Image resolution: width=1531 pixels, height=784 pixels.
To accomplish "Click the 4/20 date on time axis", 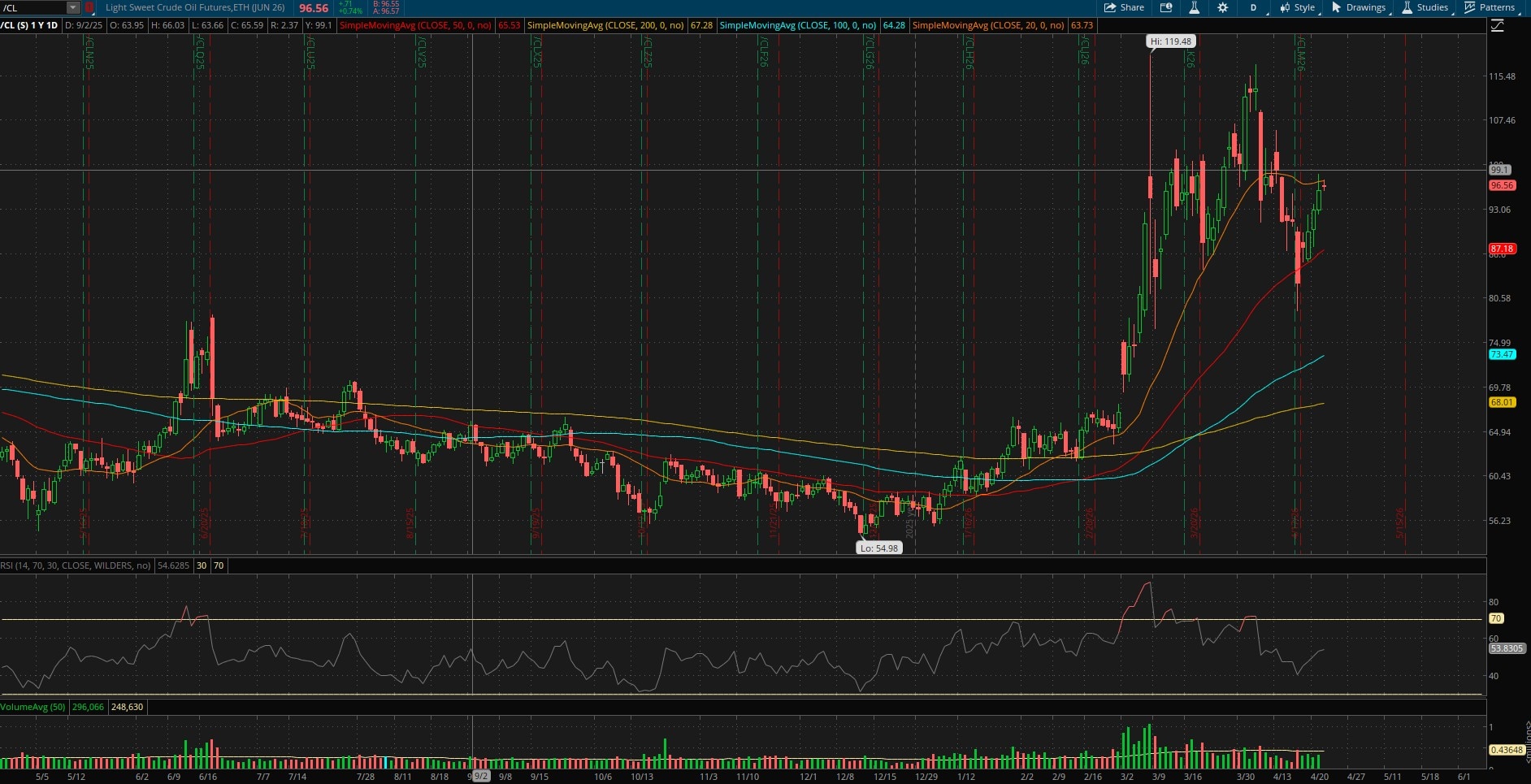I will 1319,777.
